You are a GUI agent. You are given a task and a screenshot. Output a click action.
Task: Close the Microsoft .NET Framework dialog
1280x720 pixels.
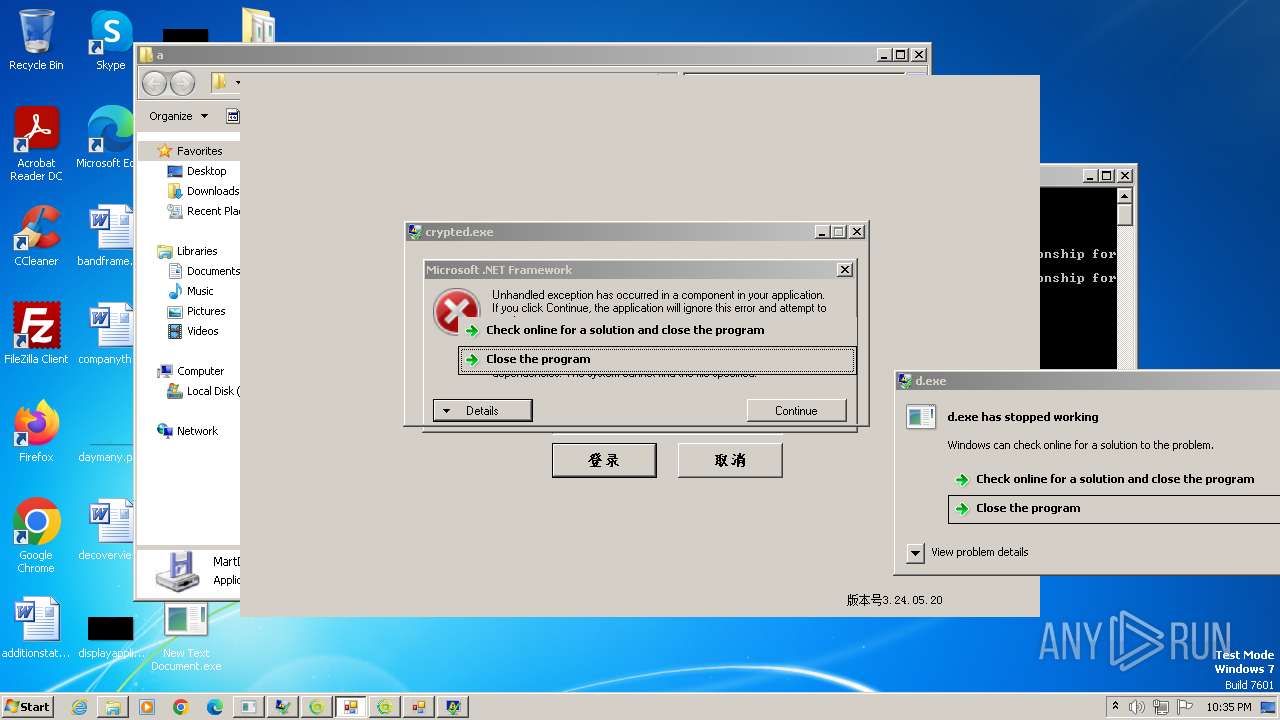[845, 270]
